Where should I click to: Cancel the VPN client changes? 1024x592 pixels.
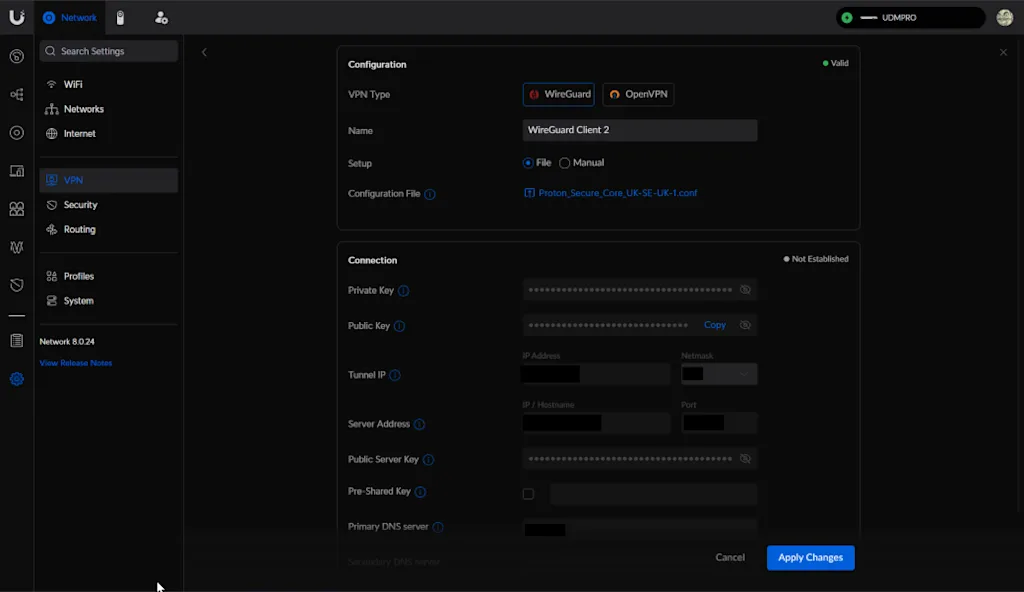tap(729, 557)
